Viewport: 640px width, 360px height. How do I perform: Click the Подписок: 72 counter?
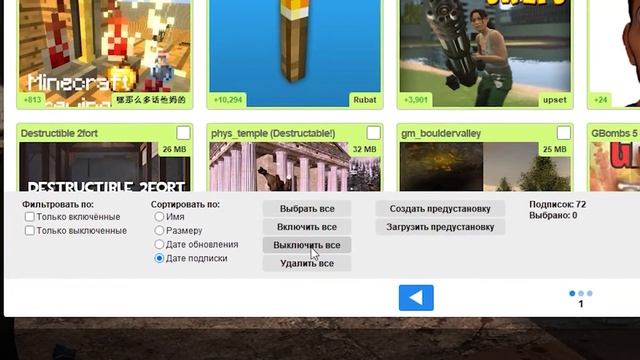pos(558,204)
